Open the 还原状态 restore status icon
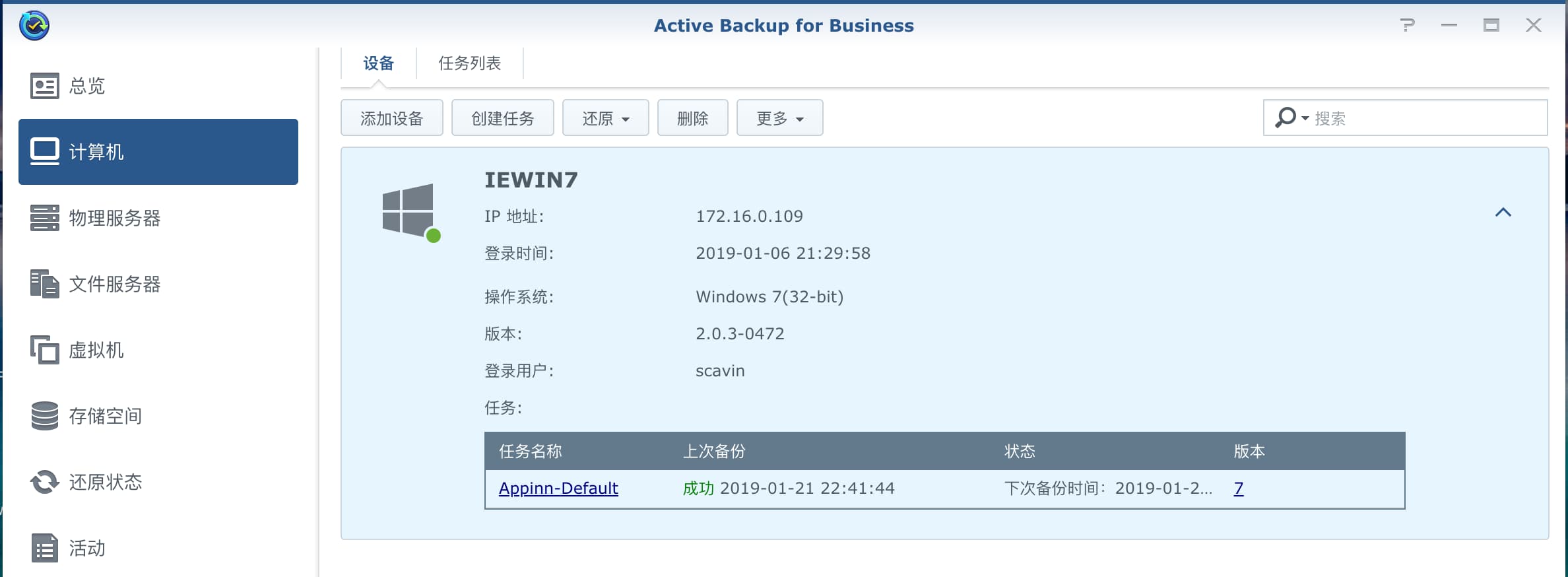Viewport: 1568px width, 577px height. (x=44, y=482)
